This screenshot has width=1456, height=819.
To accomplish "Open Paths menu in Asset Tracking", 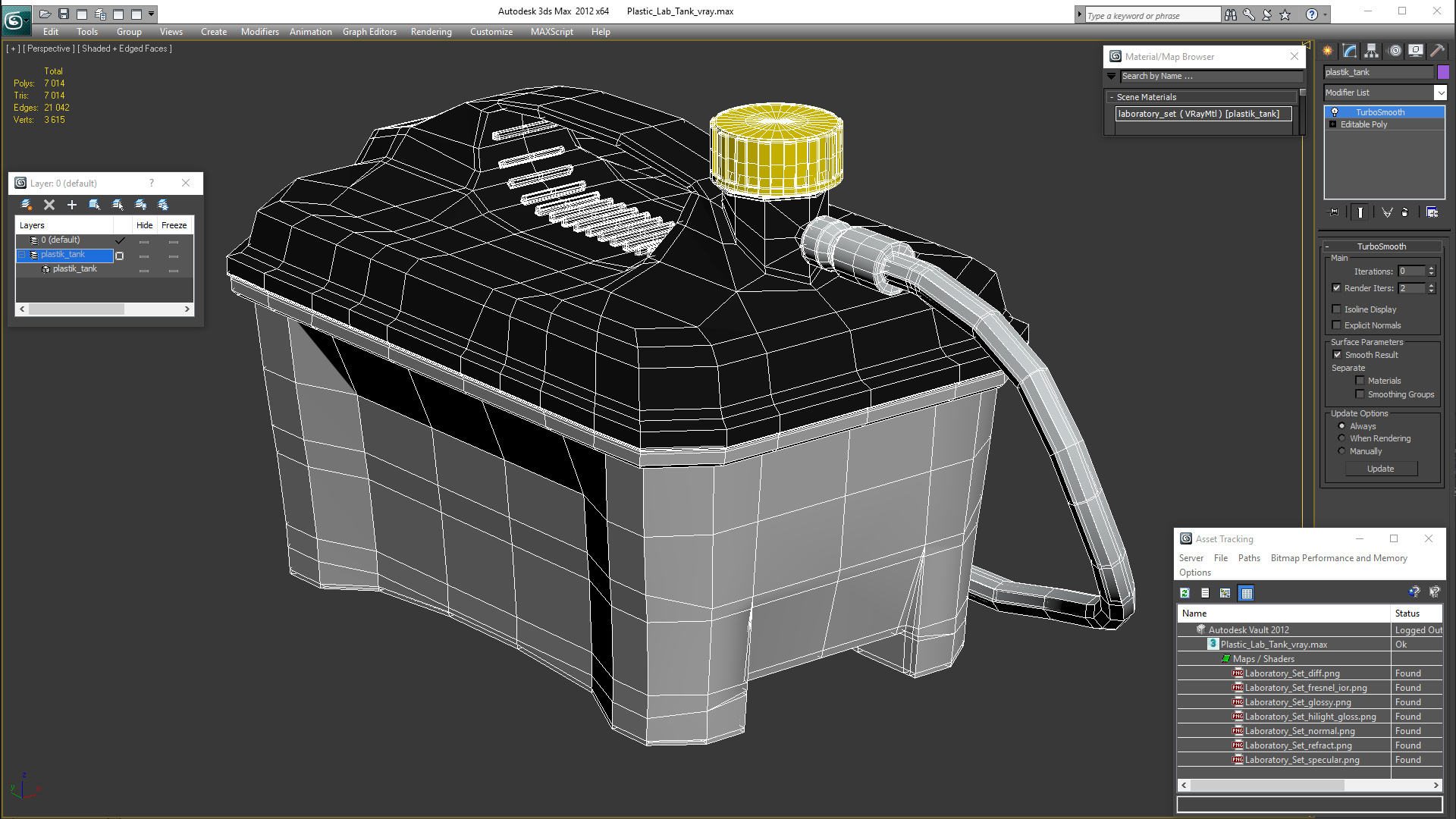I will [1249, 558].
